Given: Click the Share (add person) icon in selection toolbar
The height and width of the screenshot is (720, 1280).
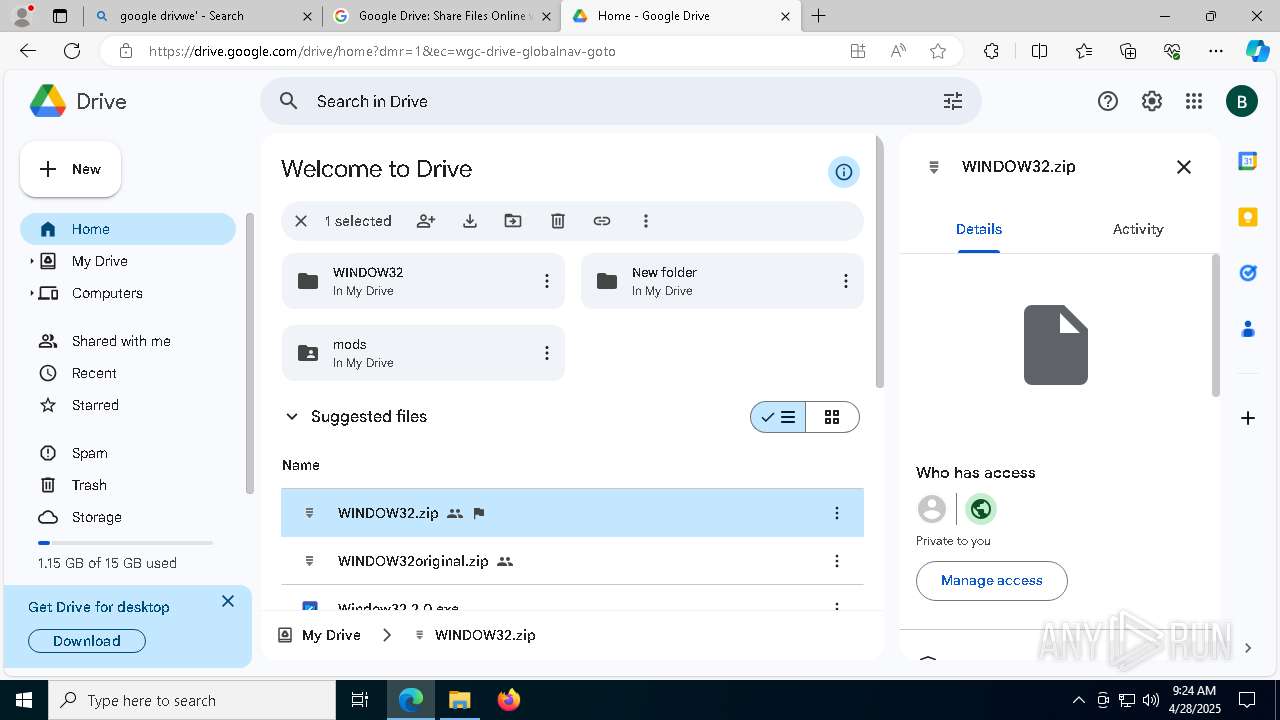Looking at the screenshot, I should [426, 221].
